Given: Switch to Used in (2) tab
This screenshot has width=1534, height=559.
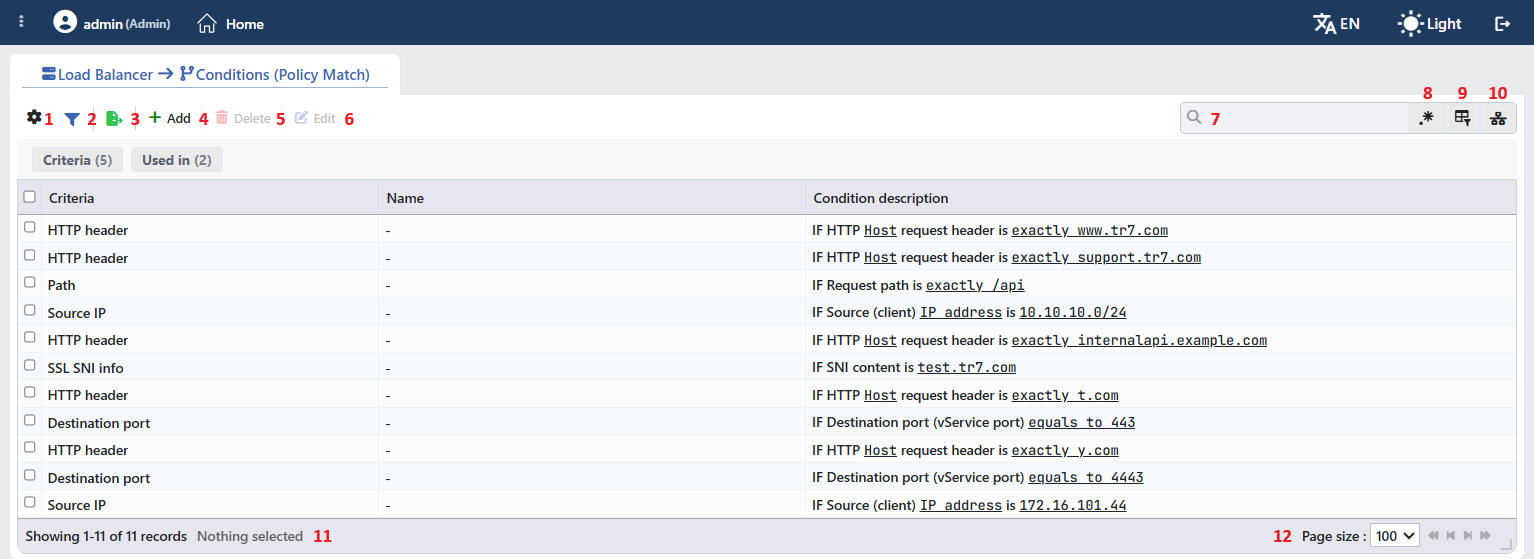Looking at the screenshot, I should click(x=177, y=160).
